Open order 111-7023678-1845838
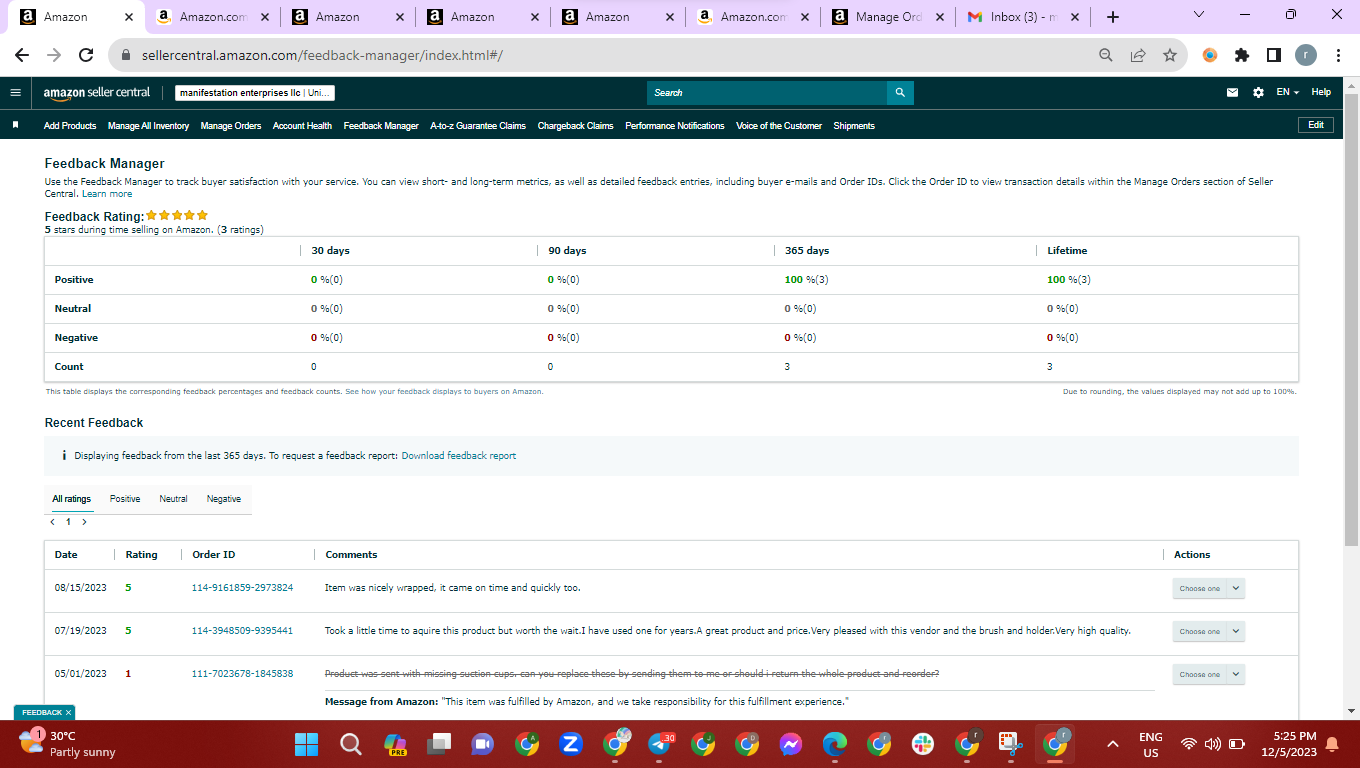The height and width of the screenshot is (768, 1360). (242, 674)
